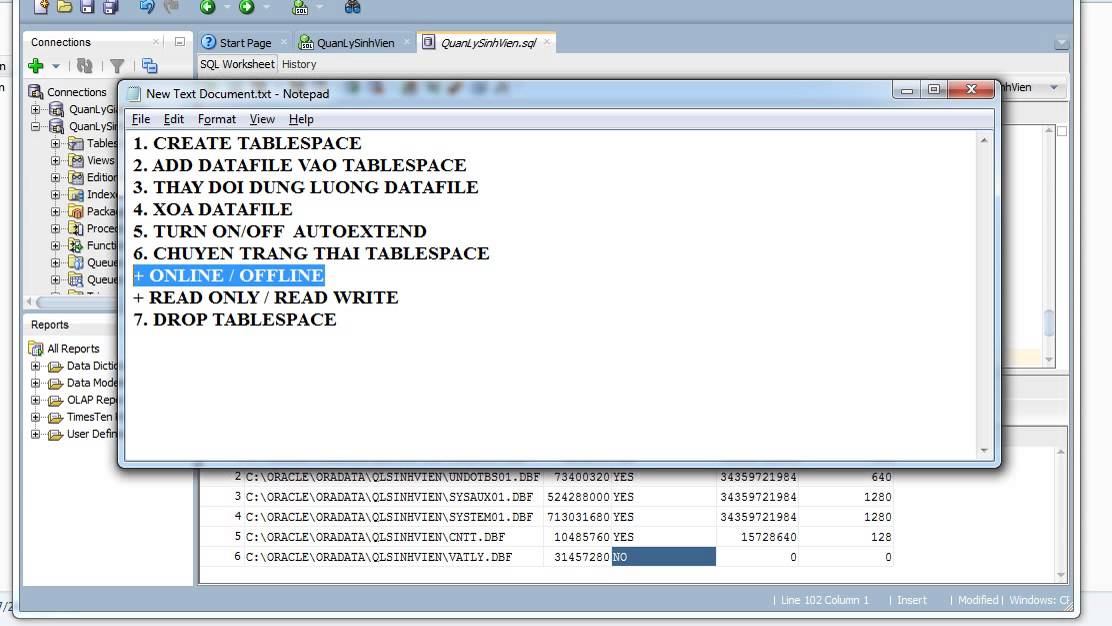Click the Refresh icon in Connections panel
The width and height of the screenshot is (1112, 626).
[84, 66]
